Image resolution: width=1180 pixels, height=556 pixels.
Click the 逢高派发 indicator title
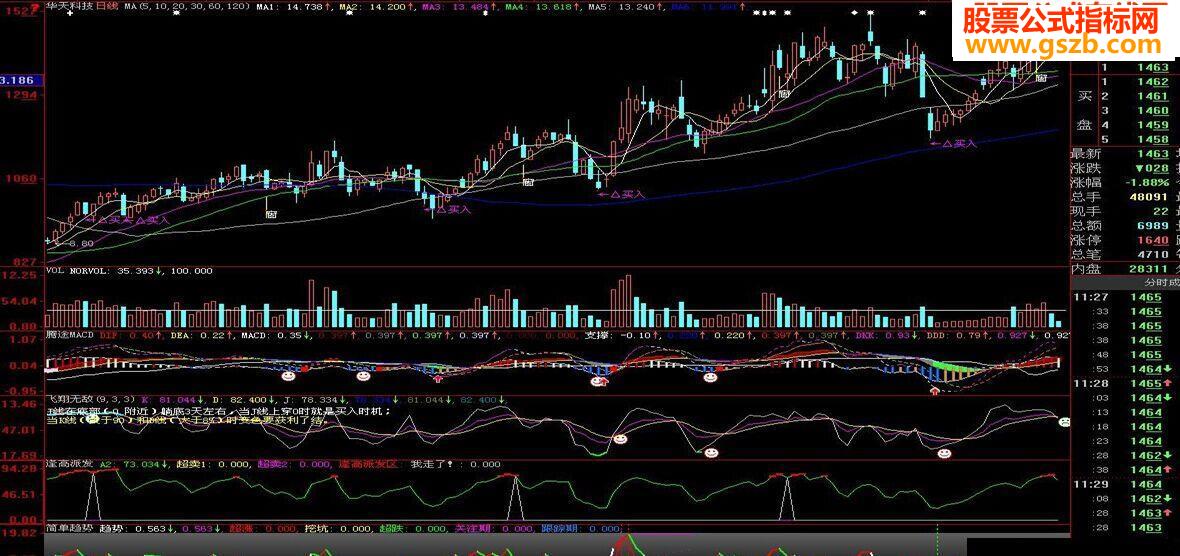click(x=69, y=464)
